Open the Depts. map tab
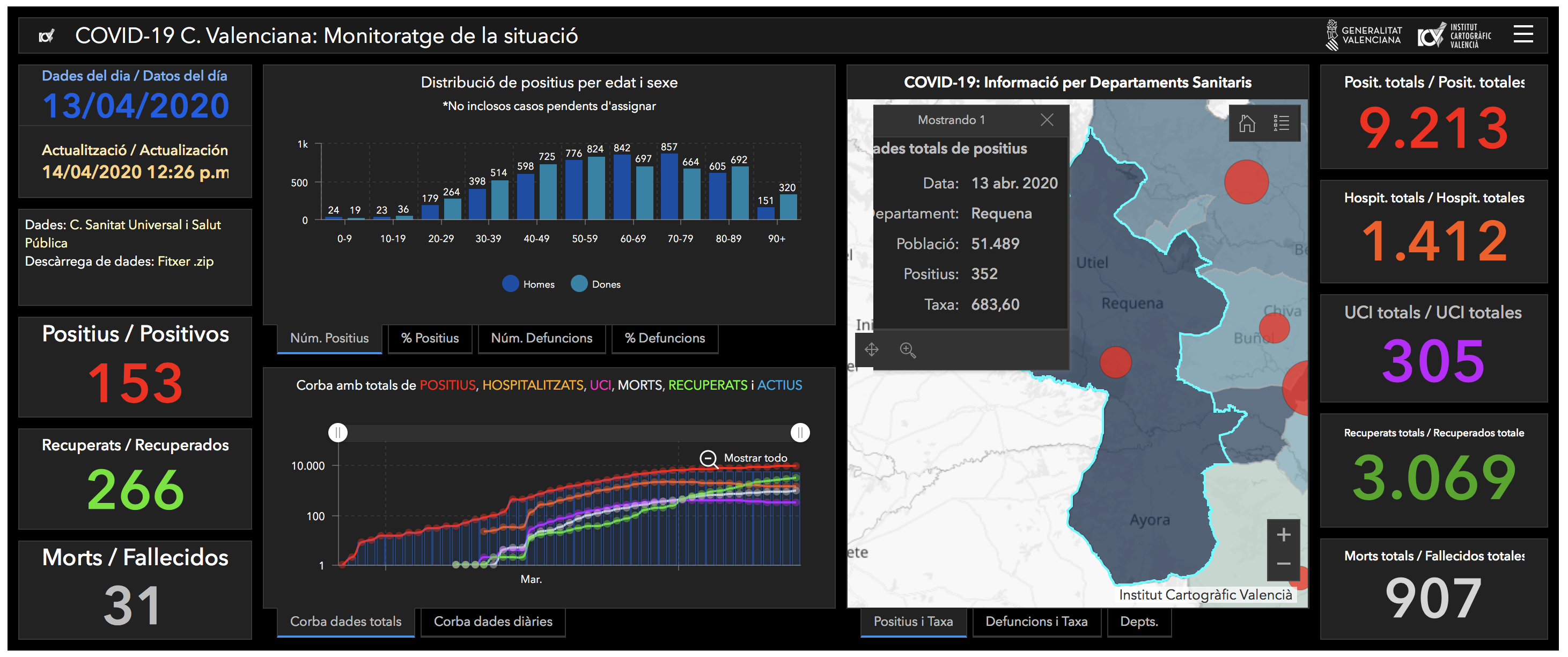 click(x=1139, y=622)
